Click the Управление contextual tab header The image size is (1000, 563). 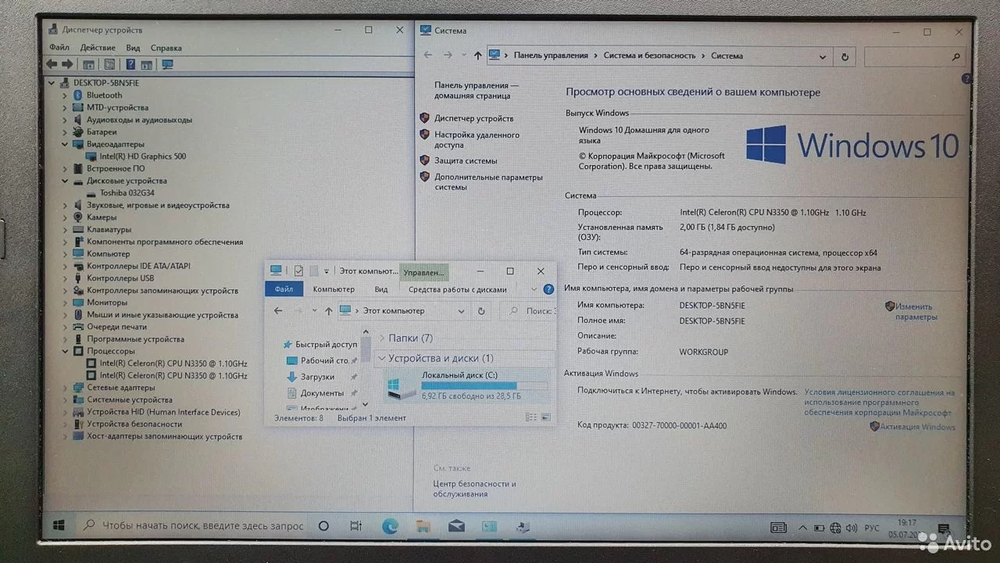pyautogui.click(x=423, y=272)
